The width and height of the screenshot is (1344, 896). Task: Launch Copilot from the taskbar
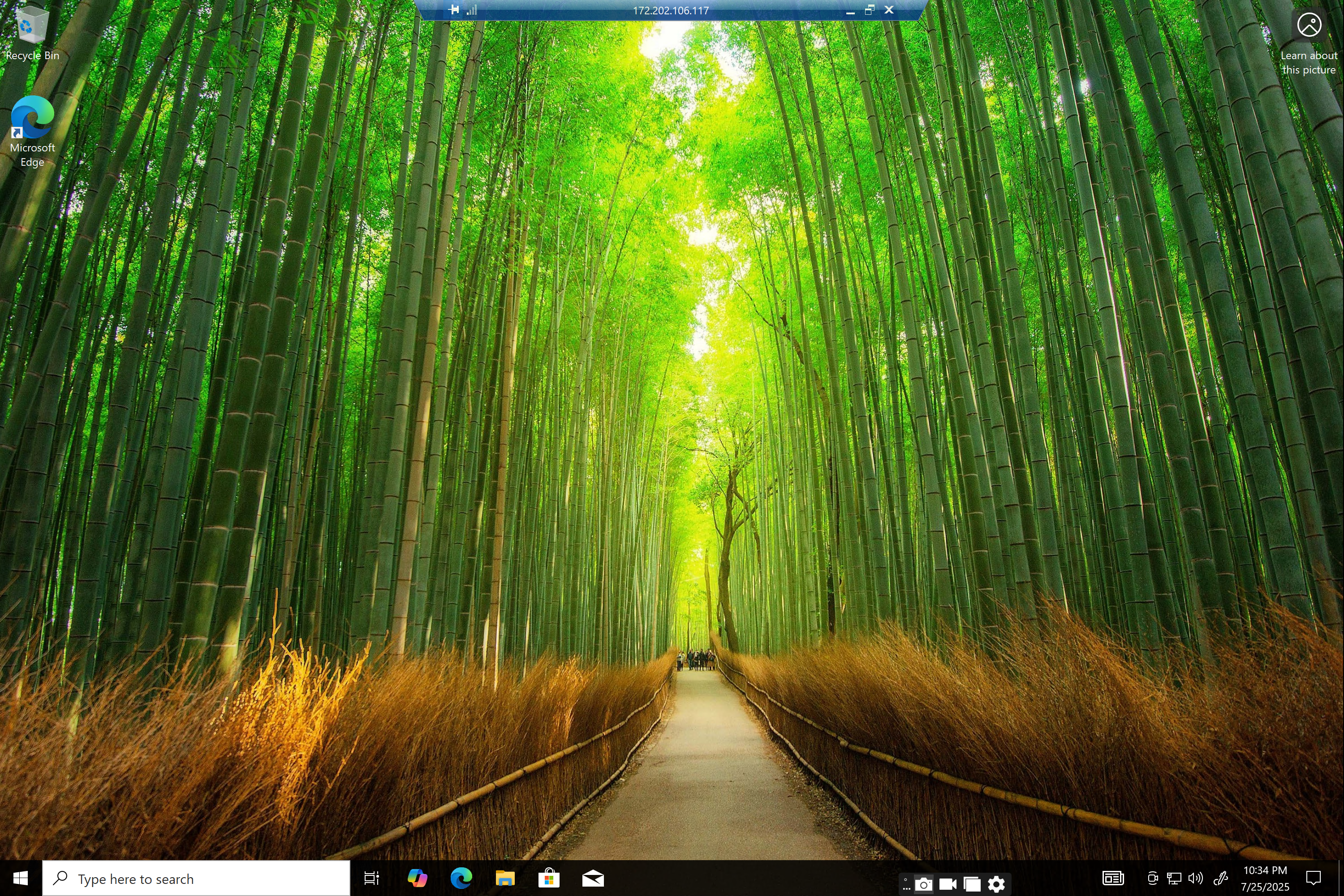click(417, 878)
